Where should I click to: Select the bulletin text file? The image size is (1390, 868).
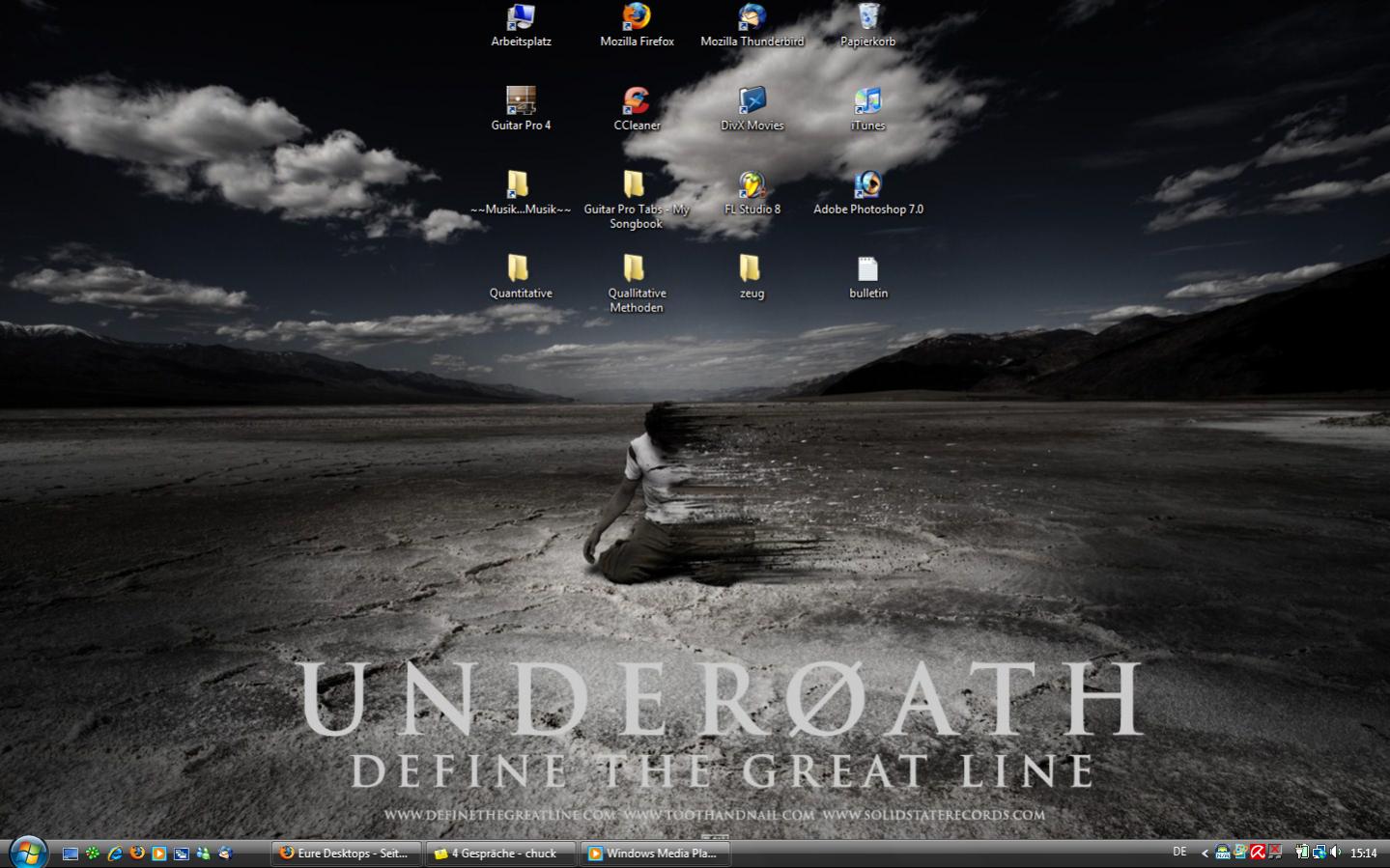tap(867, 277)
